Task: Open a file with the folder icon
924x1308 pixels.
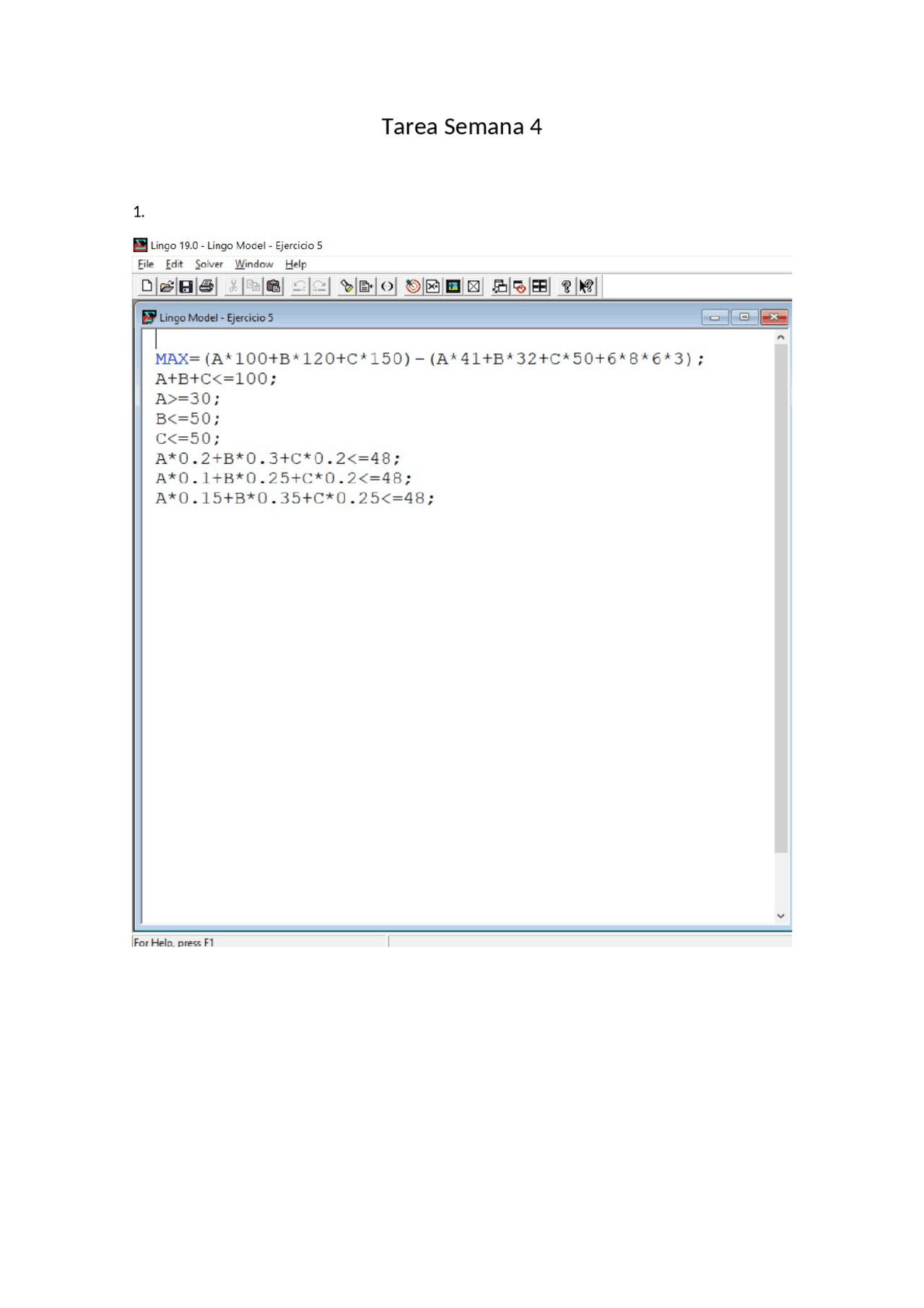Action: (167, 286)
